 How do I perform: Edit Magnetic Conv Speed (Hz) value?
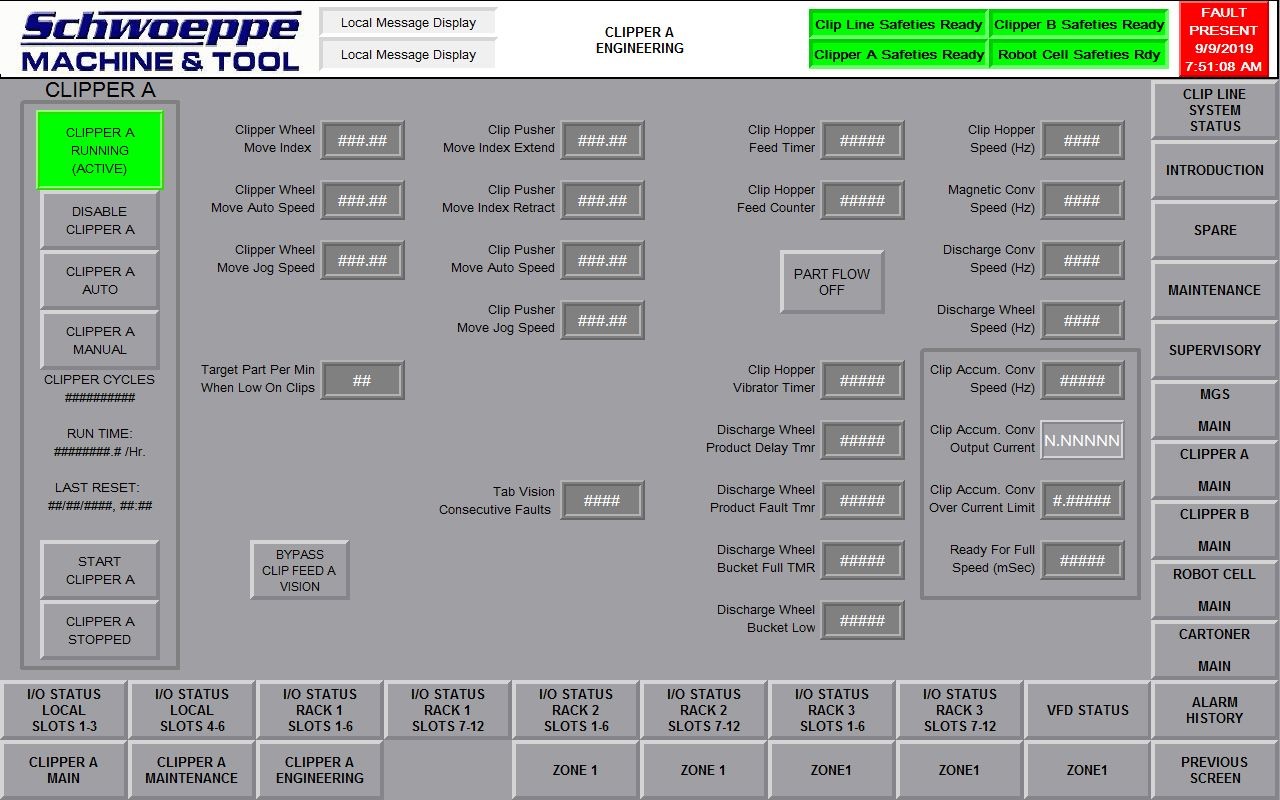click(1082, 201)
